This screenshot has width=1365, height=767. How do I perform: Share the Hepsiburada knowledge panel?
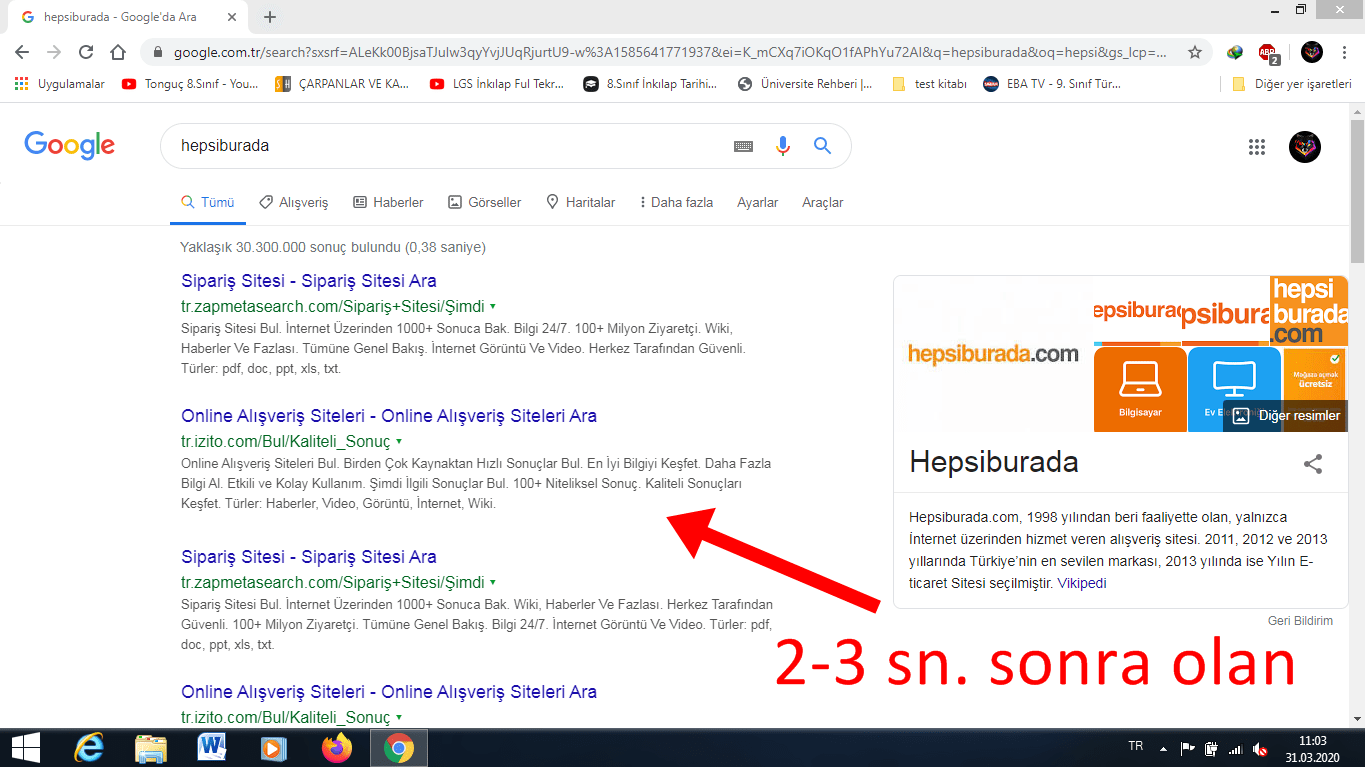(1313, 463)
